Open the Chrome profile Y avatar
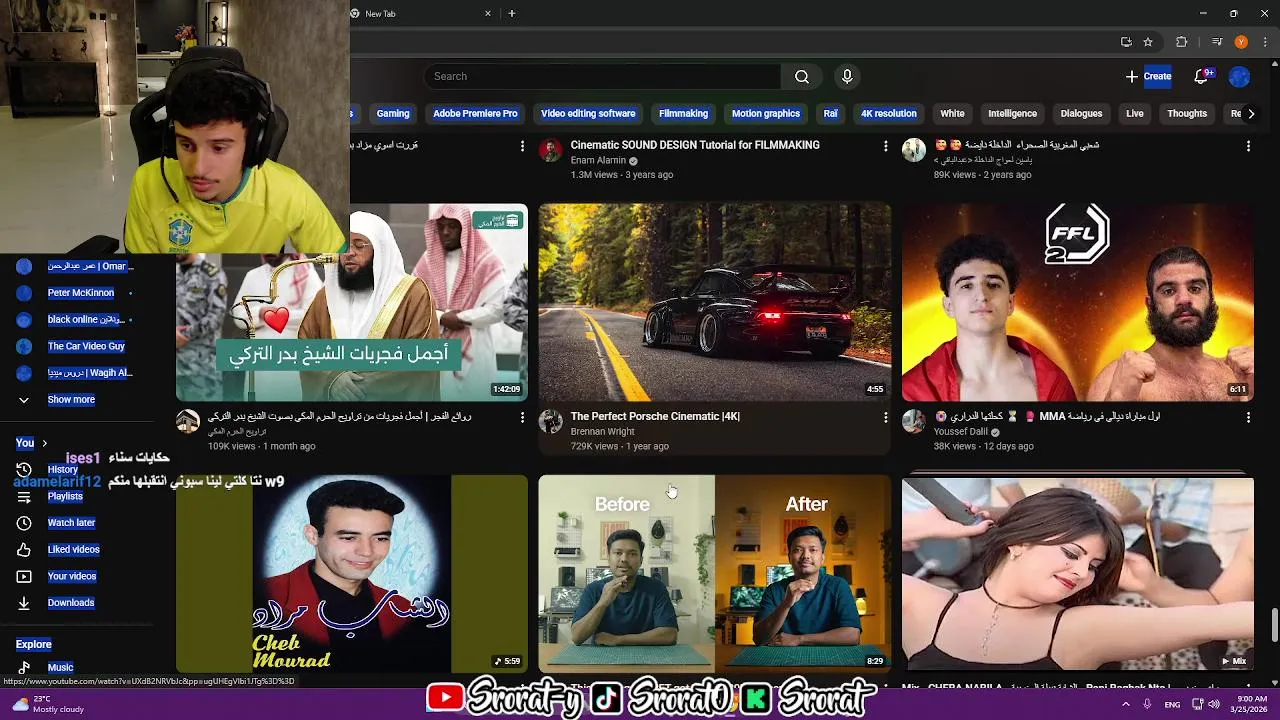 pyautogui.click(x=1241, y=42)
